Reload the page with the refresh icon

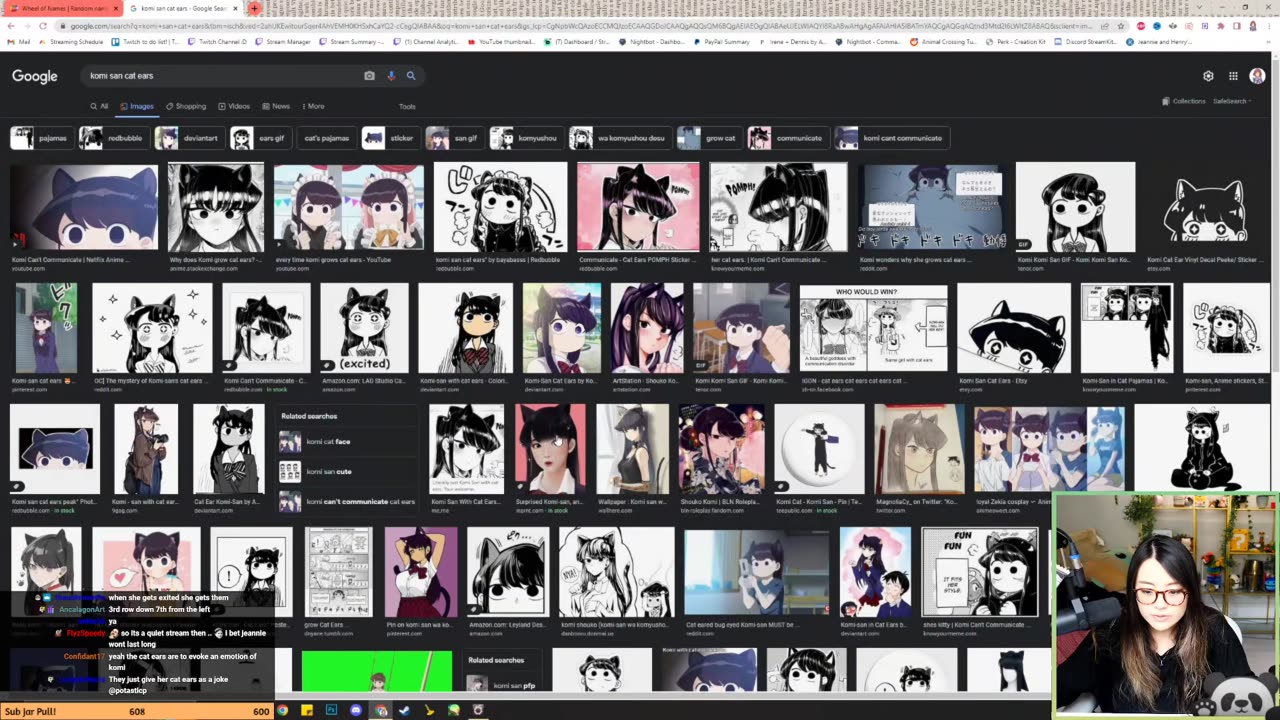[x=42, y=25]
